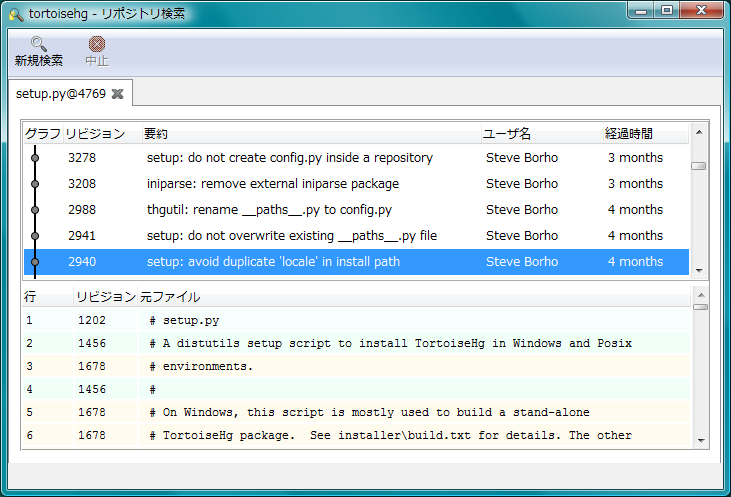Click graph node for revision 3208
The height and width of the screenshot is (497, 731).
tap(35, 184)
